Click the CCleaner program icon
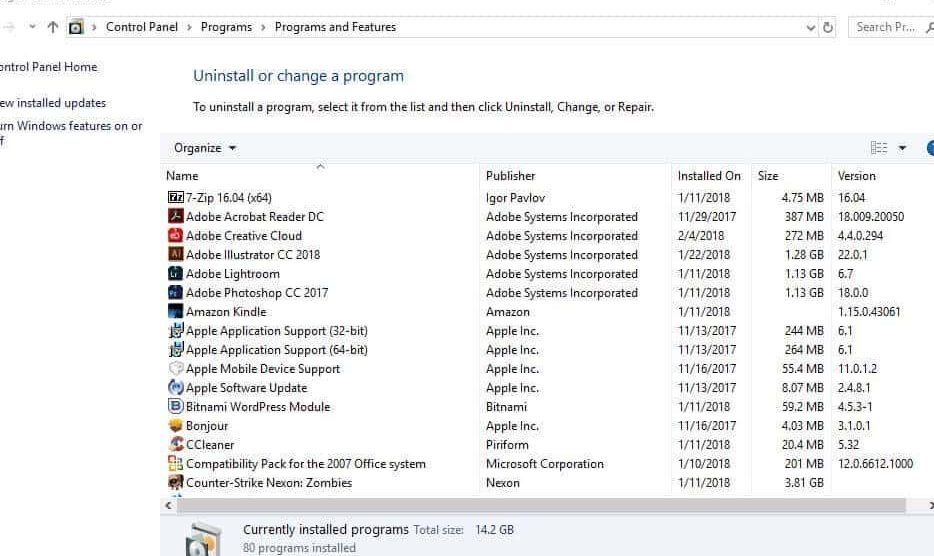Image resolution: width=934 pixels, height=556 pixels. pyautogui.click(x=176, y=445)
